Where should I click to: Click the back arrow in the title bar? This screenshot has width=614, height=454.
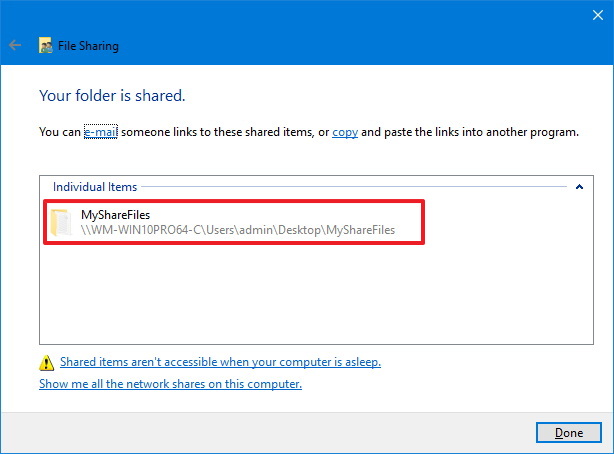(x=15, y=45)
